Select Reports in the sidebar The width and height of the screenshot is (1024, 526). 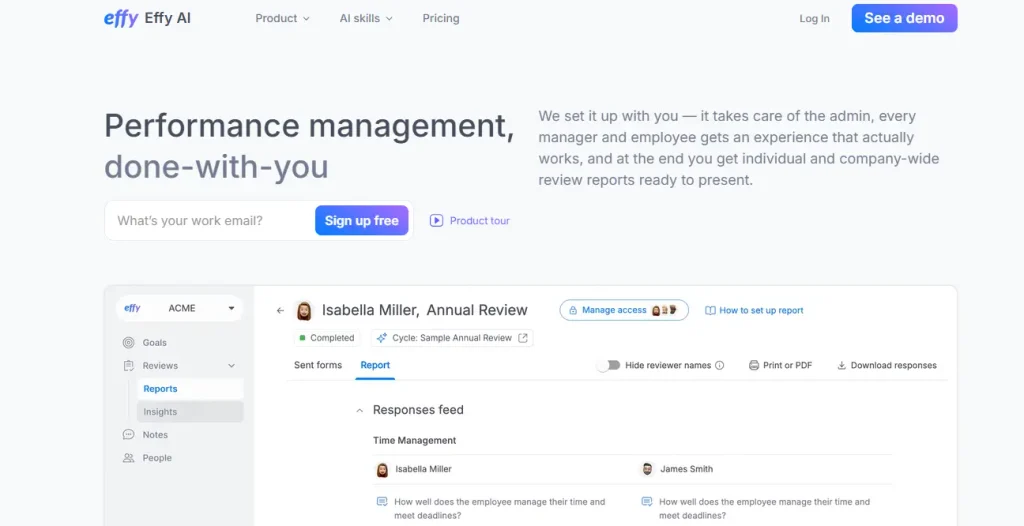pos(190,389)
